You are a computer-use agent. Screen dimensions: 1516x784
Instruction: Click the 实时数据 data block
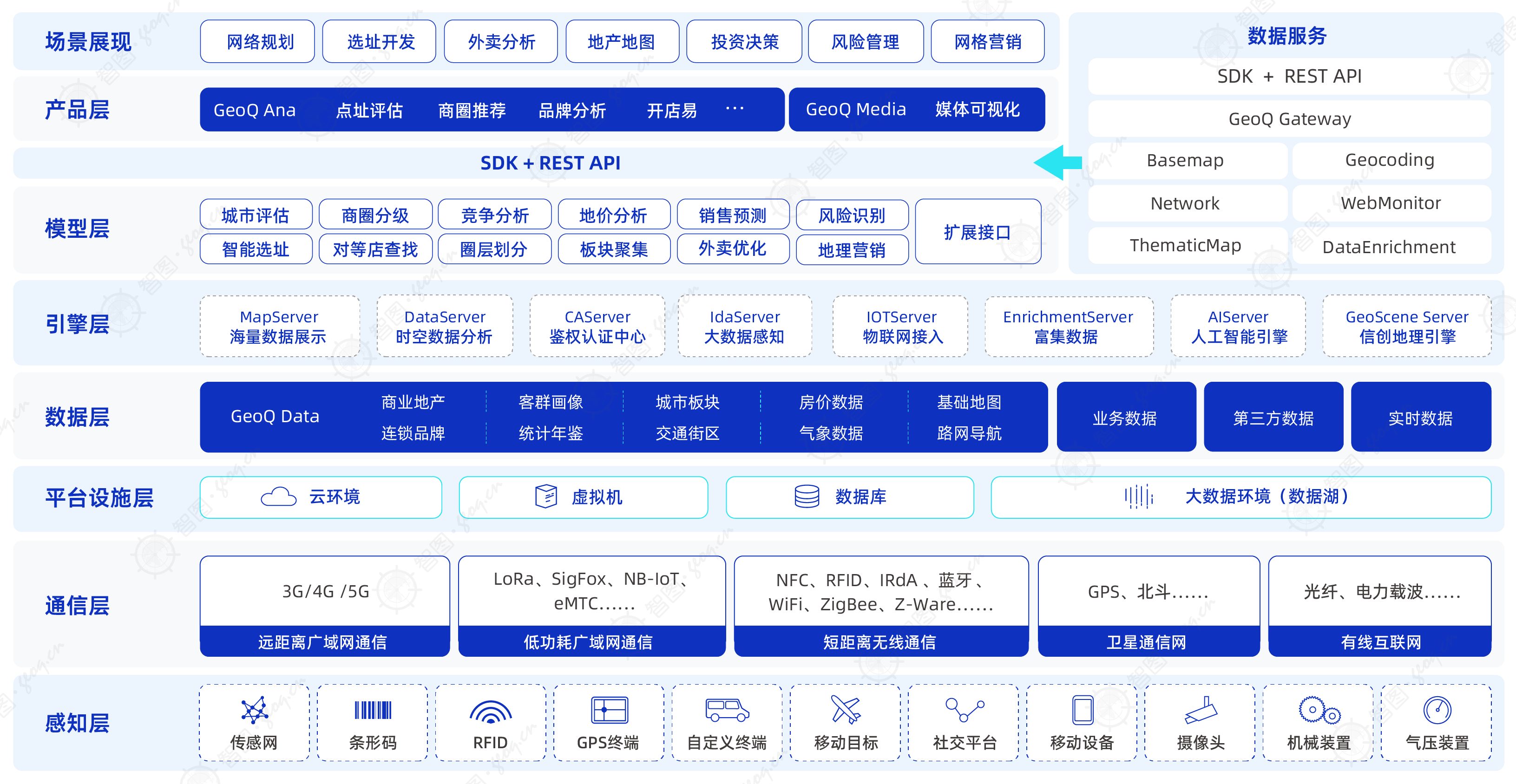(1421, 417)
